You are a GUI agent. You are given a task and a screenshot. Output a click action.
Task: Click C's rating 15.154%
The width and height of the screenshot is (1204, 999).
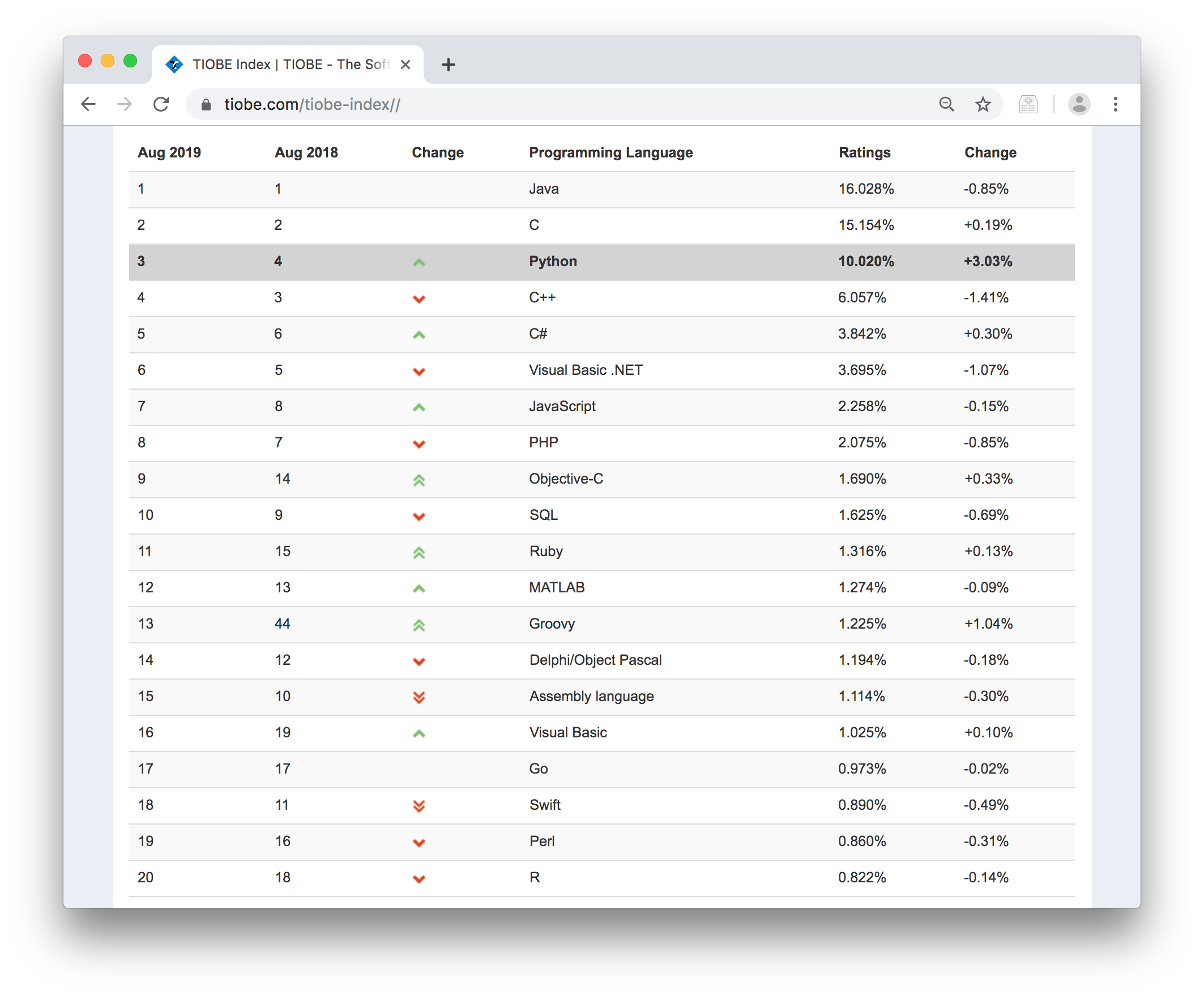point(866,225)
